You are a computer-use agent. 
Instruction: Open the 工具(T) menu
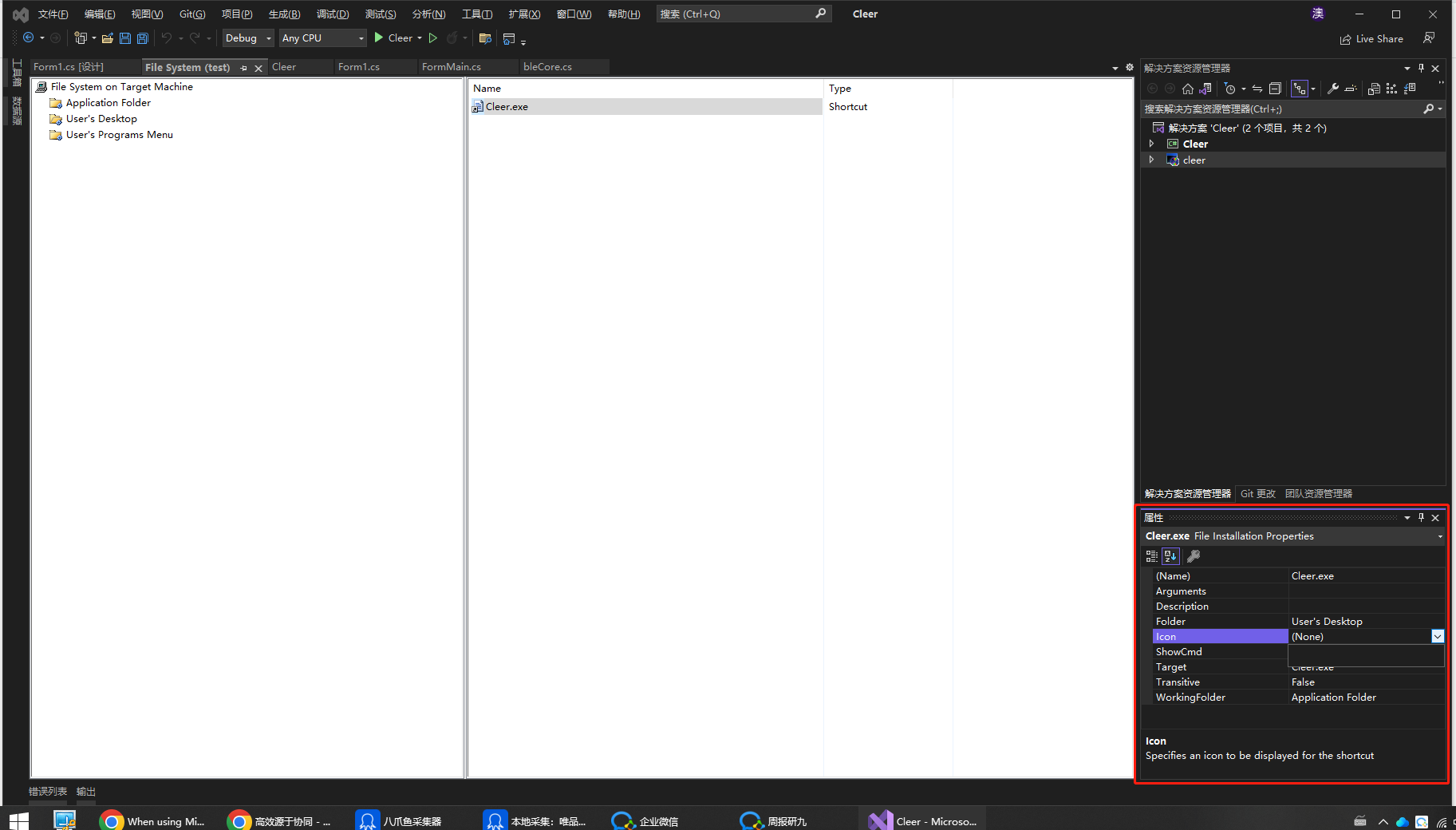click(477, 14)
